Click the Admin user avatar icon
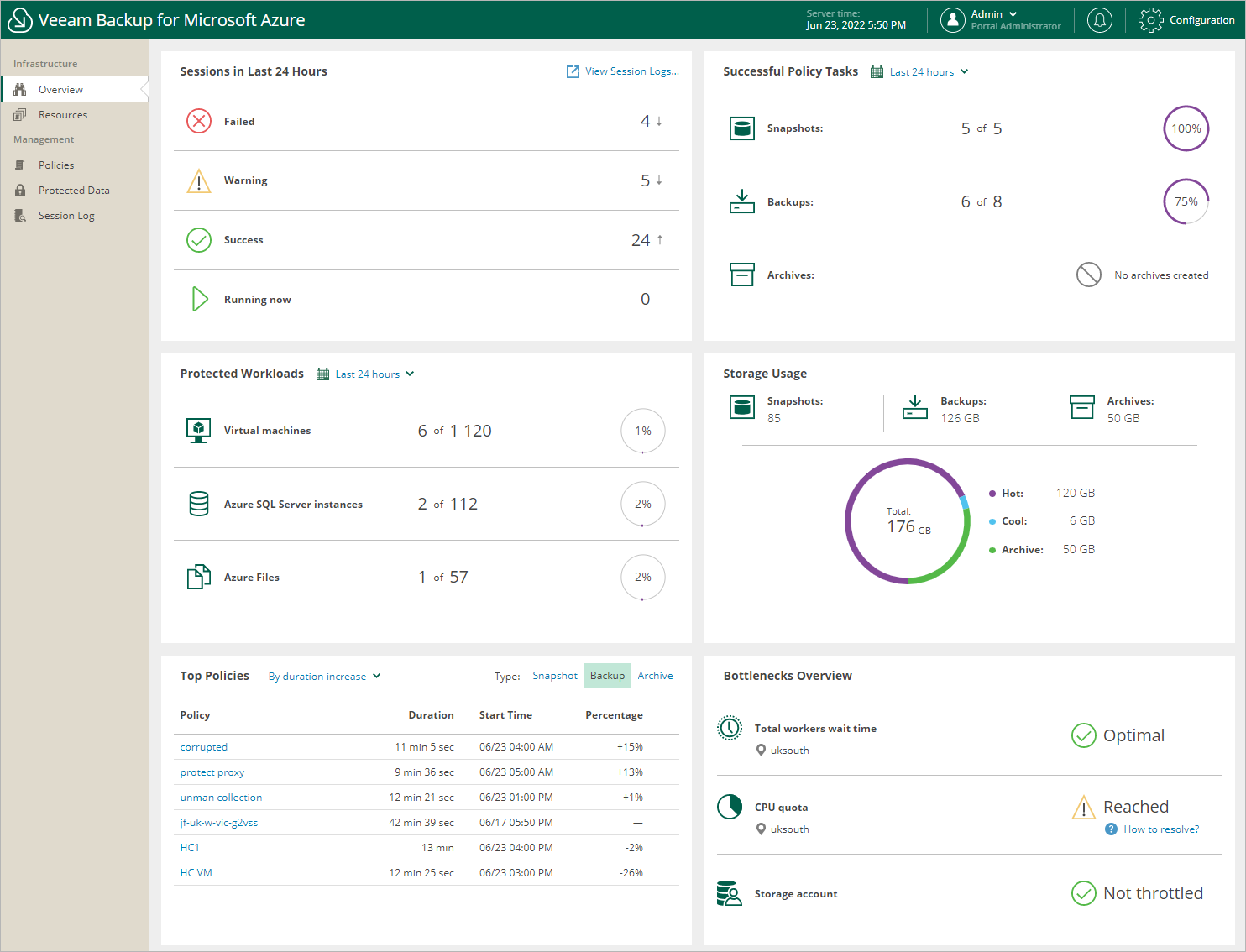Viewport: 1246px width, 952px height. tap(952, 20)
